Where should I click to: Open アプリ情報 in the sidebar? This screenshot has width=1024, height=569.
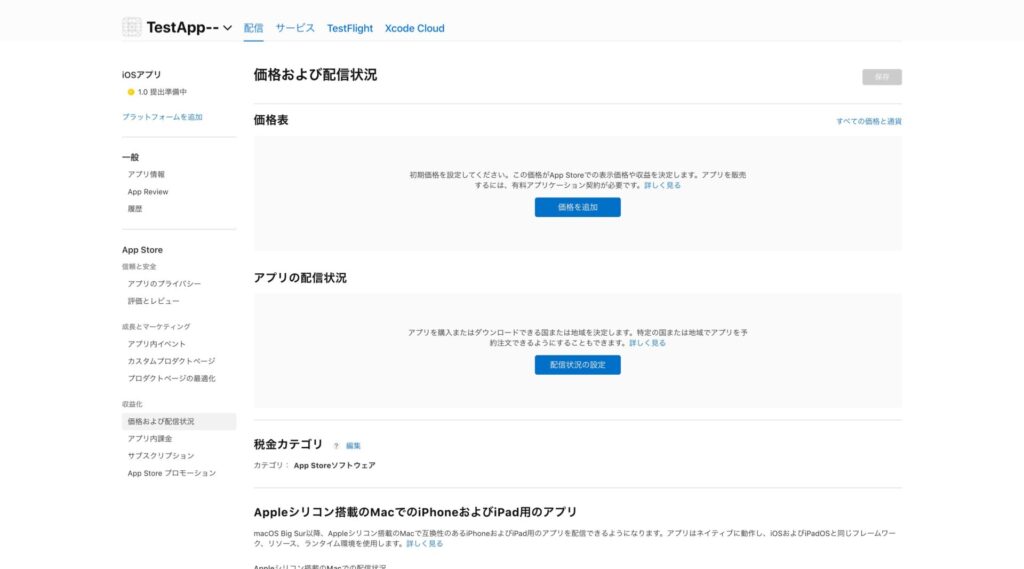click(x=146, y=174)
